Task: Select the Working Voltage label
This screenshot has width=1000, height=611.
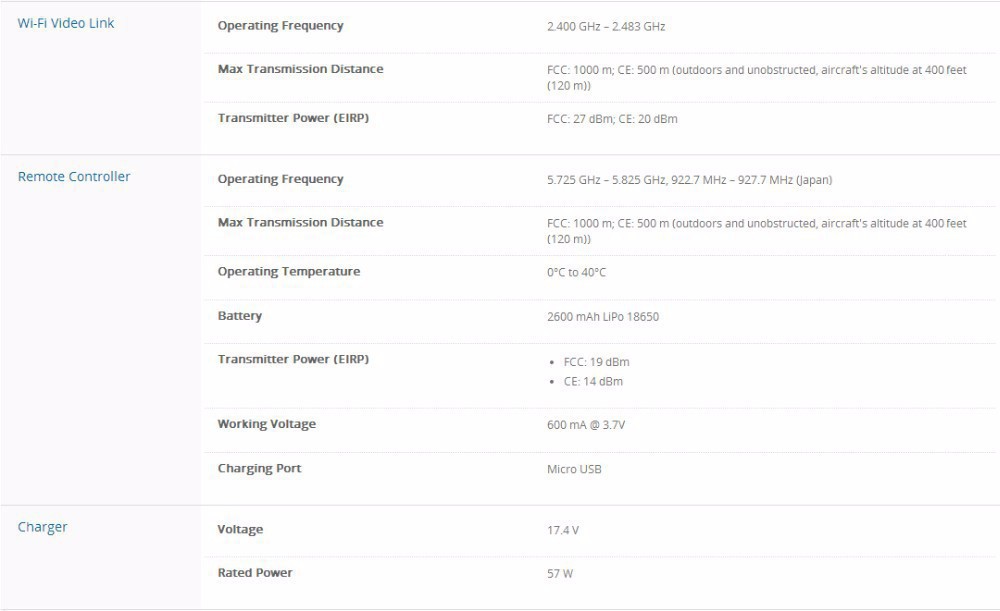Action: pyautogui.click(x=266, y=424)
